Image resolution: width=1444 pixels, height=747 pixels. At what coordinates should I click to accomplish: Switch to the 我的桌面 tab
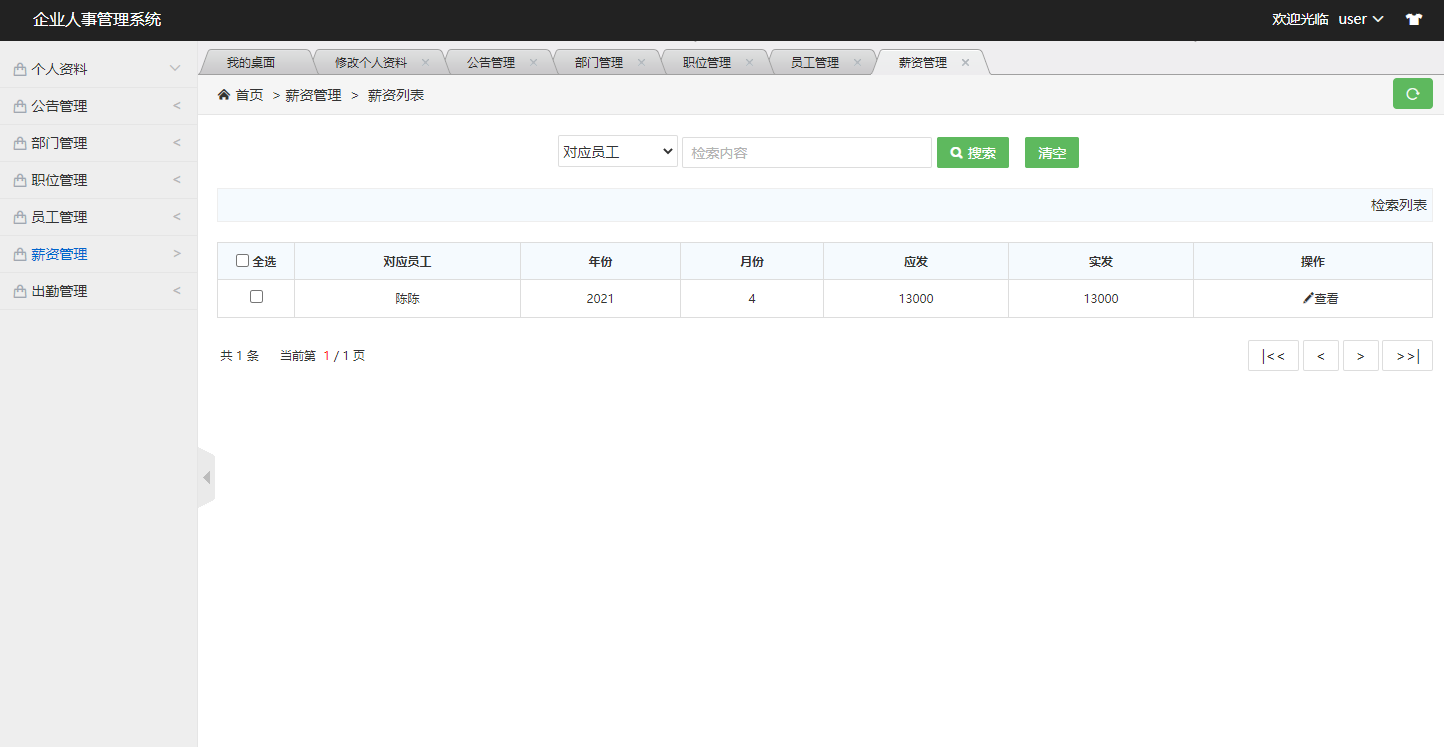coord(255,61)
